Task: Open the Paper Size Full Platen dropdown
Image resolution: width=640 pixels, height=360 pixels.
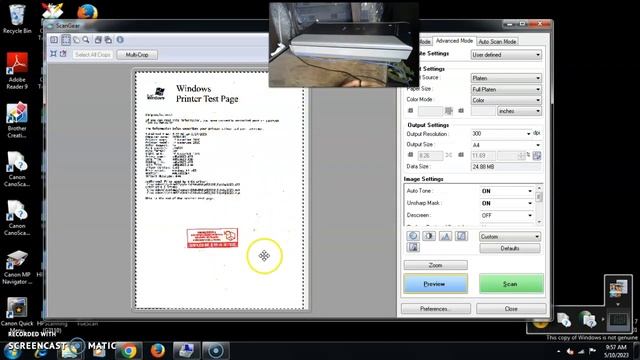Action: (506, 89)
